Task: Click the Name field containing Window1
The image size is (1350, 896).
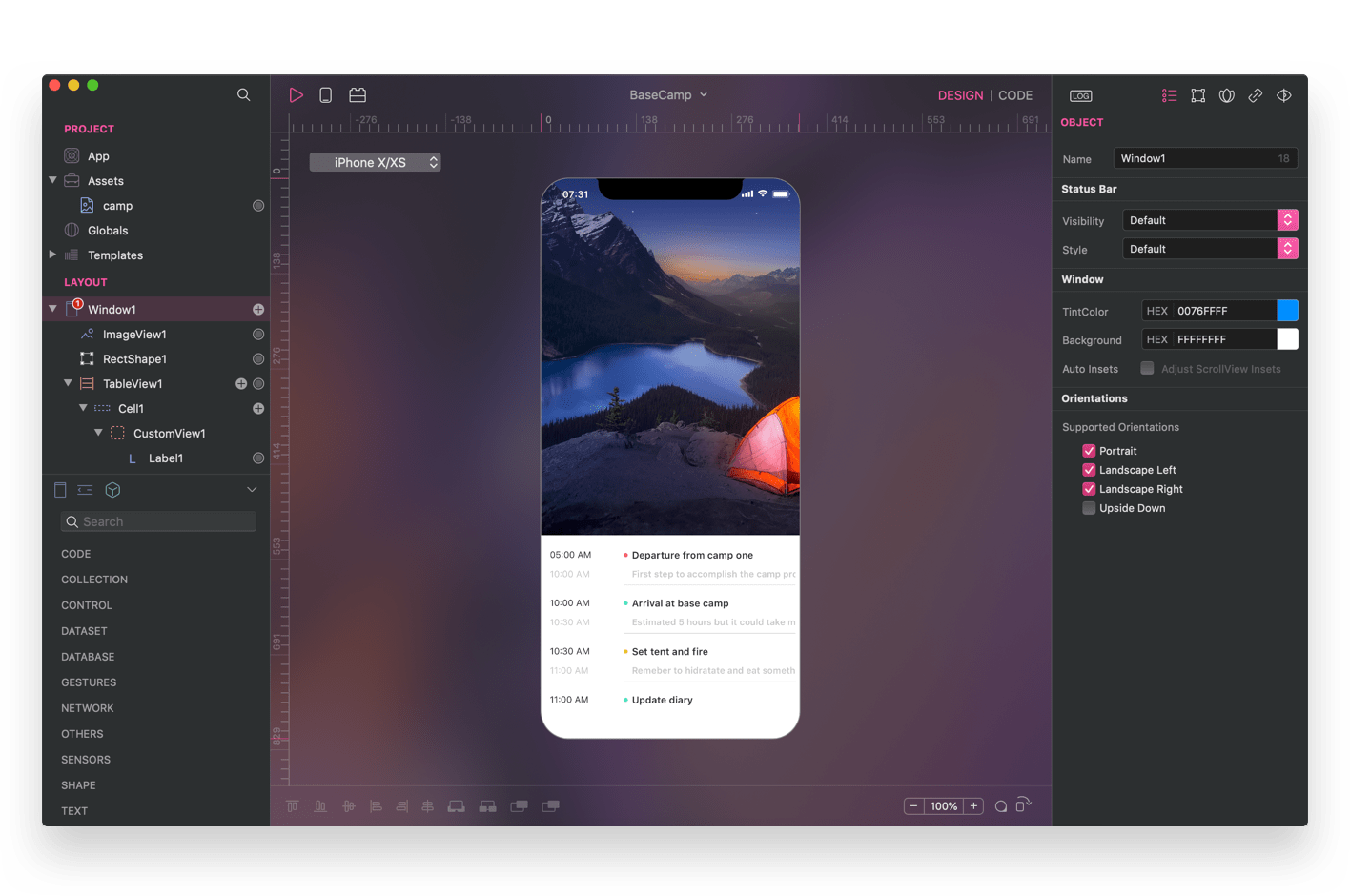Action: pyautogui.click(x=1205, y=158)
